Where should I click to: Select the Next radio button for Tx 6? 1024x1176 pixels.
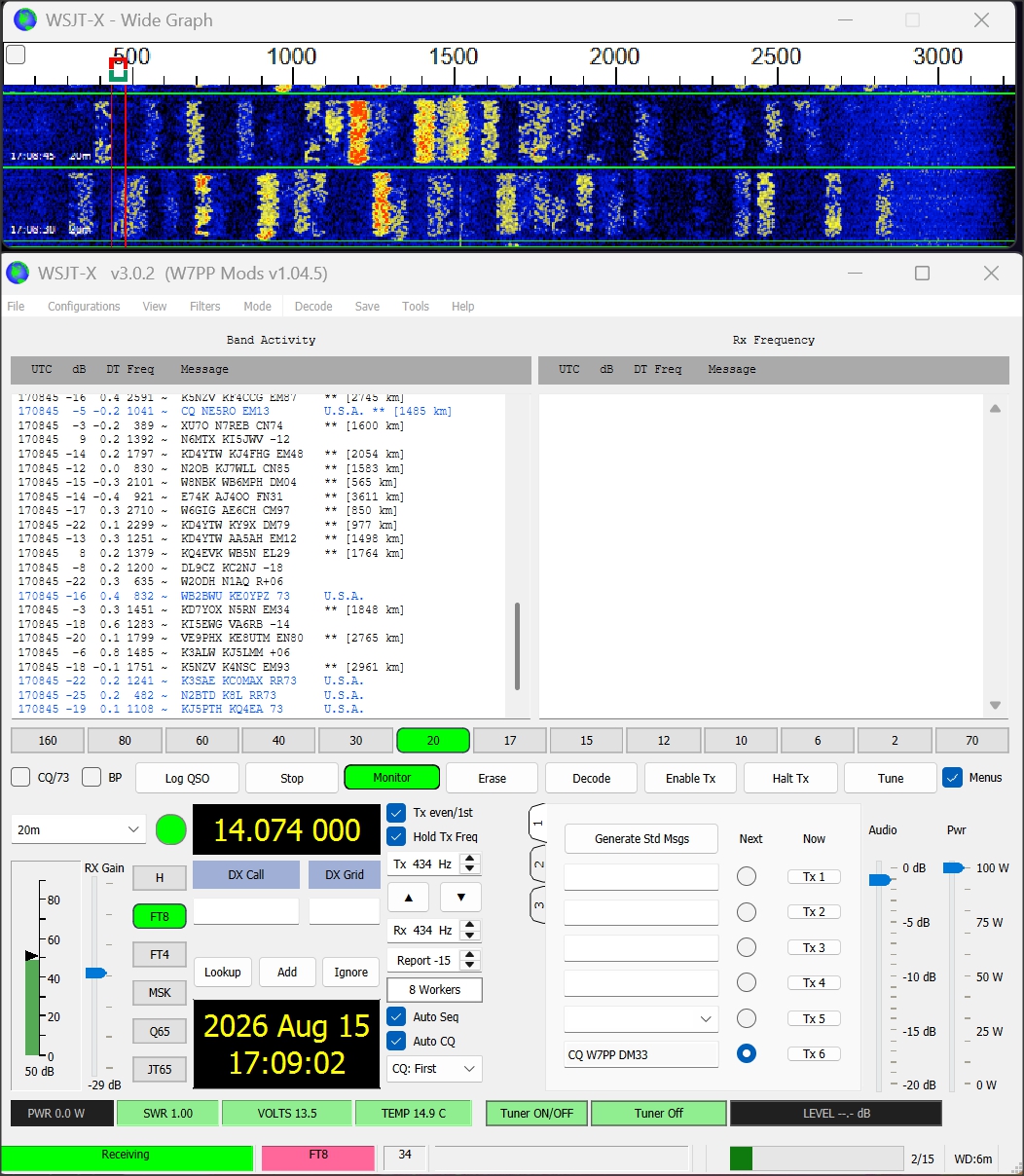tap(747, 1053)
